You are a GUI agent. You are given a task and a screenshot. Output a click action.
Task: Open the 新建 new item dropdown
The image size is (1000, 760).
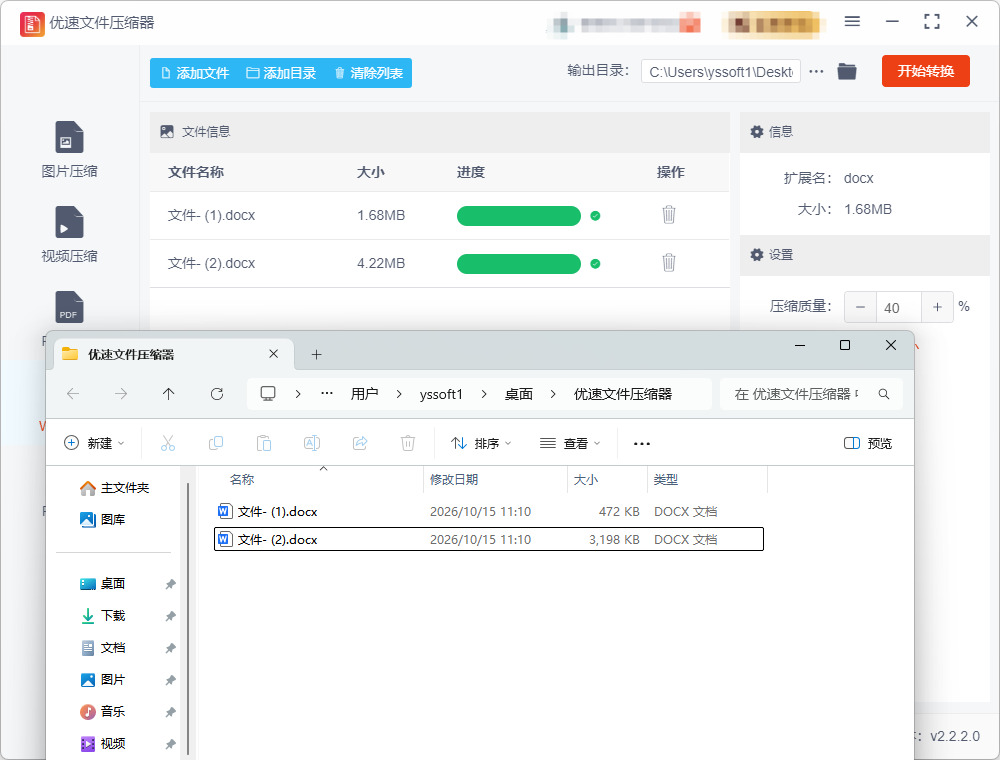[94, 443]
